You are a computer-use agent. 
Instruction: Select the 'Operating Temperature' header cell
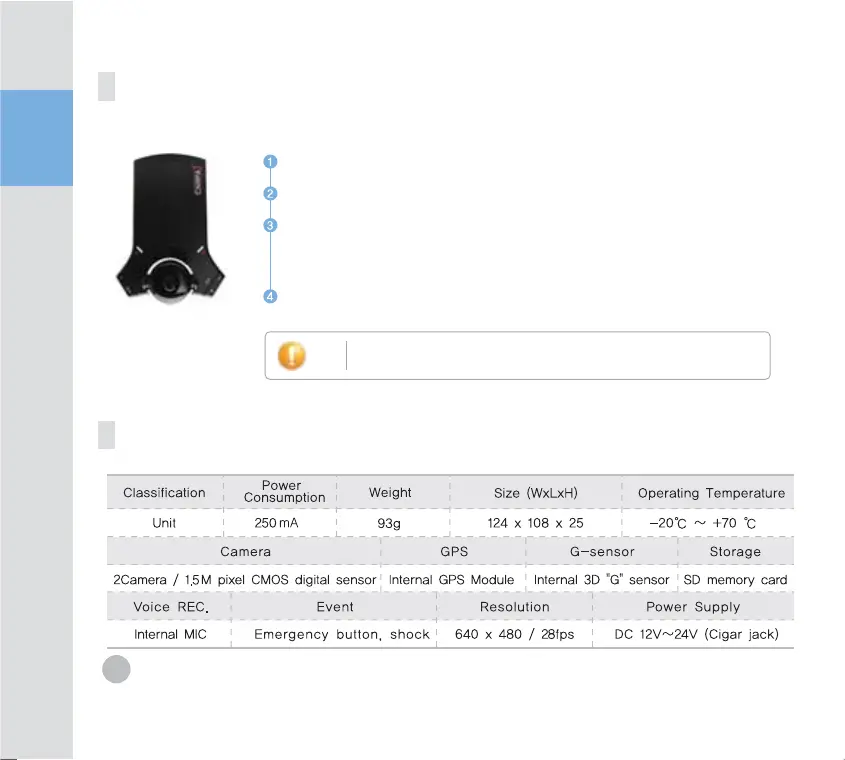(708, 493)
